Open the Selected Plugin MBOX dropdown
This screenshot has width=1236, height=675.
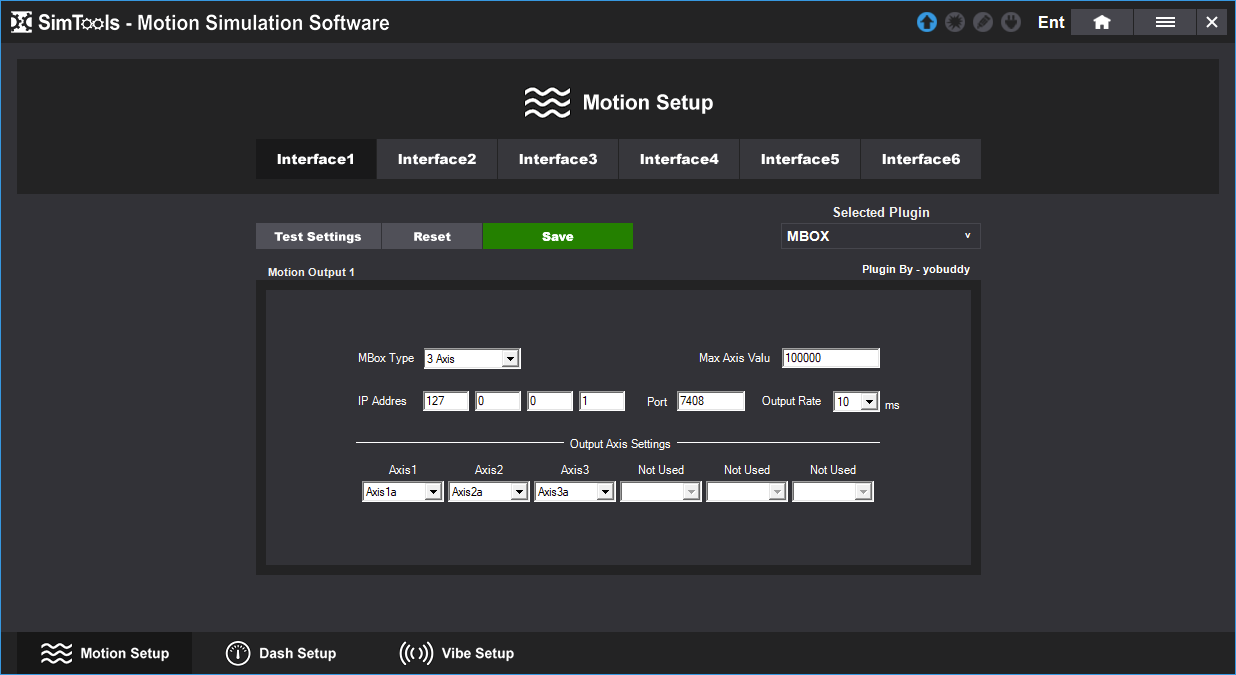pos(881,236)
